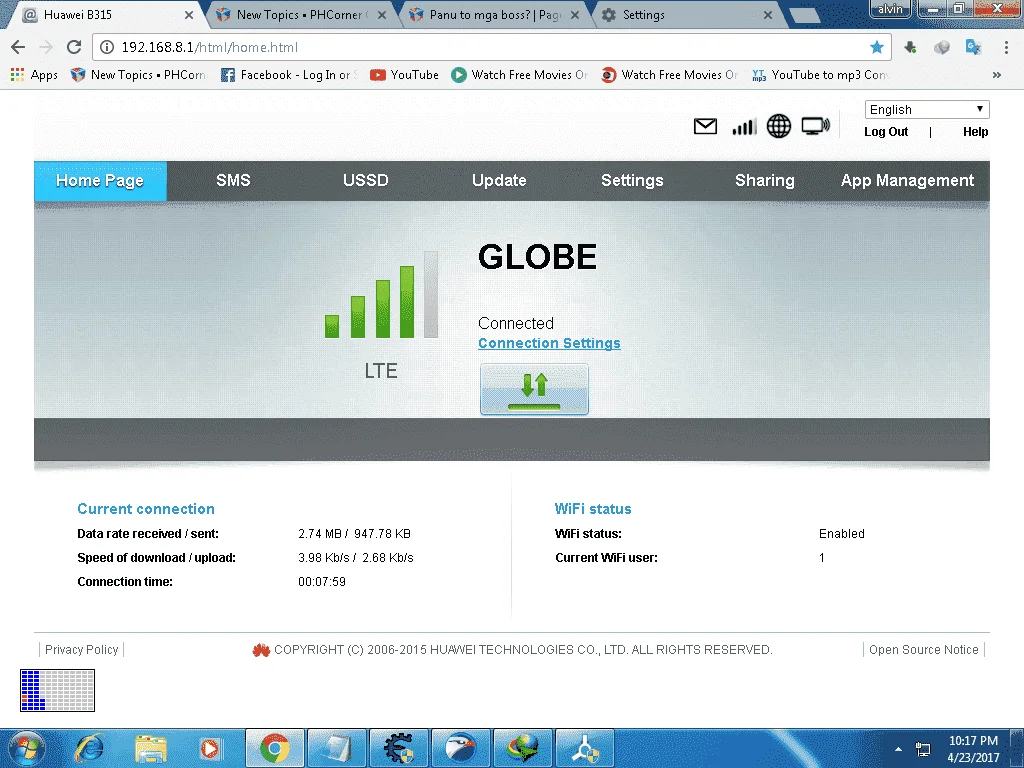Show hidden system tray icons
1024x768 pixels.
click(899, 749)
